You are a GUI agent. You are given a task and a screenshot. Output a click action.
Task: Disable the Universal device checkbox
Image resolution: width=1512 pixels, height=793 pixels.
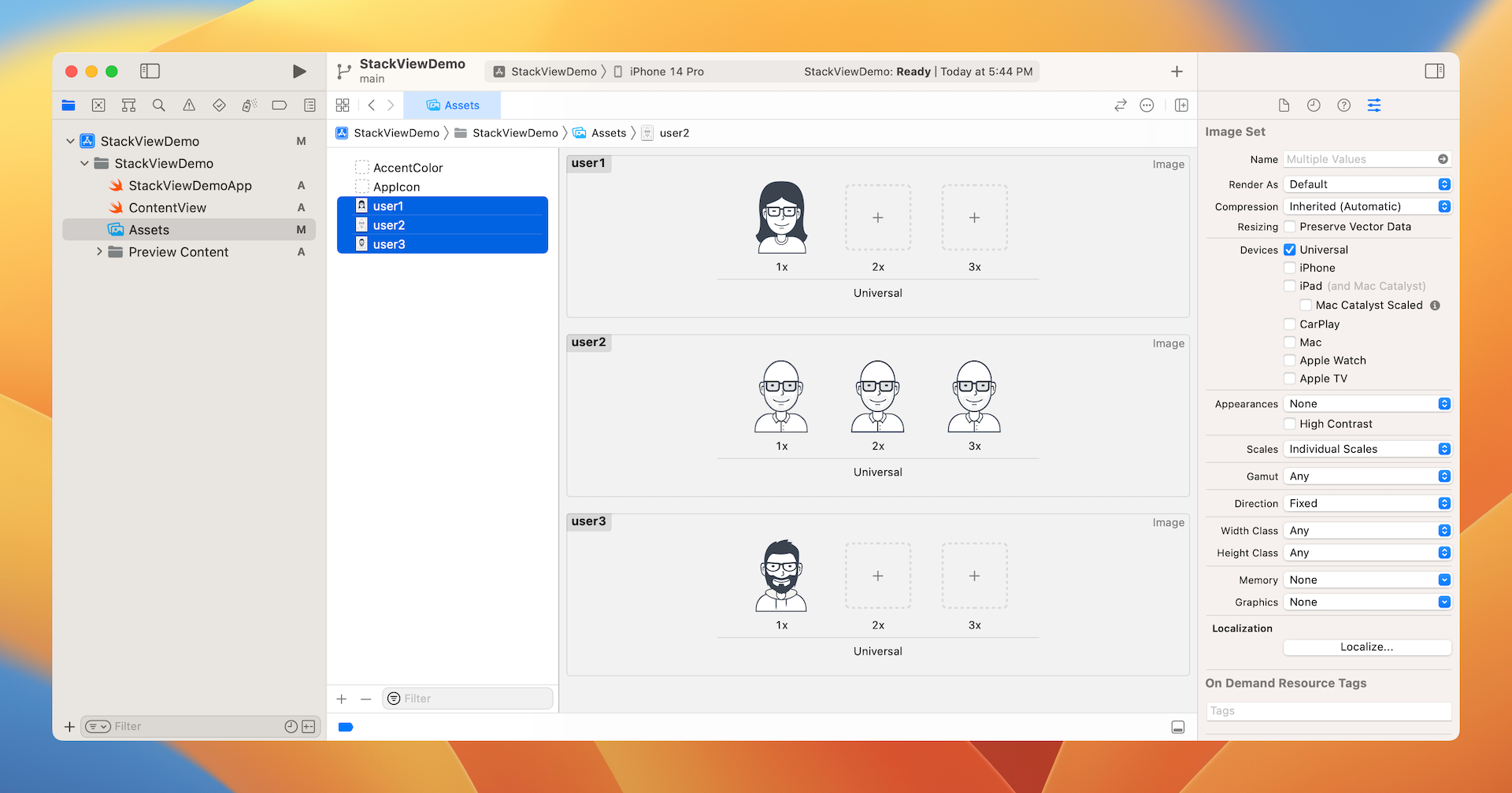(1290, 249)
